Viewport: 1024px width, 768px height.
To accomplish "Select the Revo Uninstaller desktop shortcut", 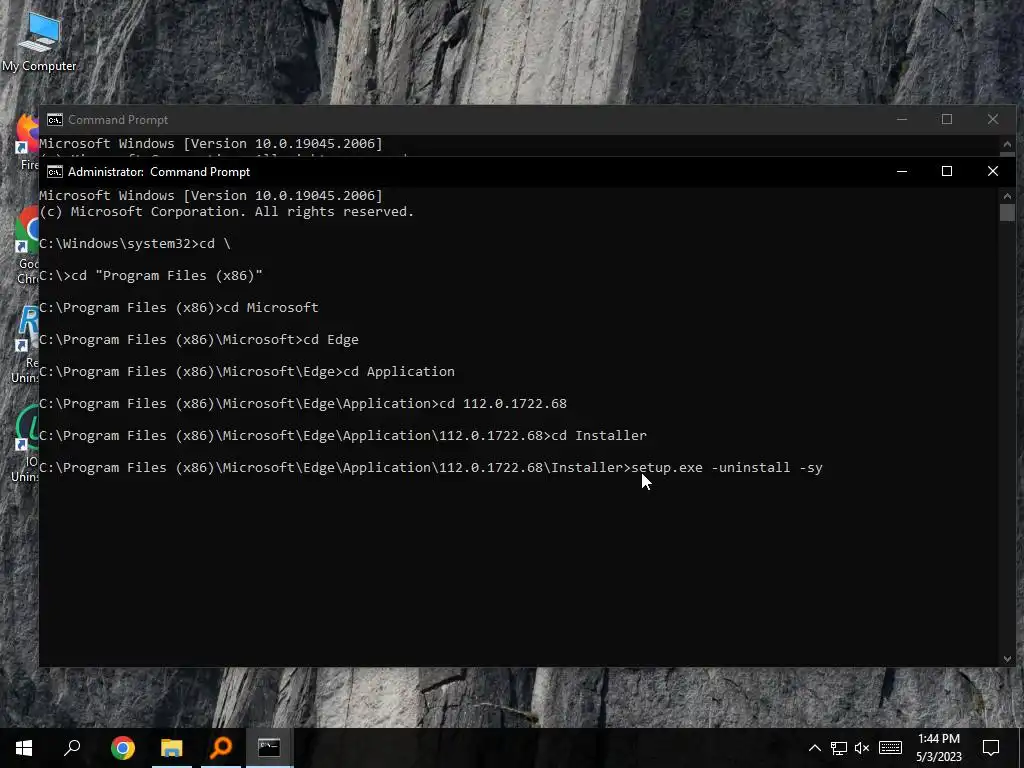I will tap(26, 345).
